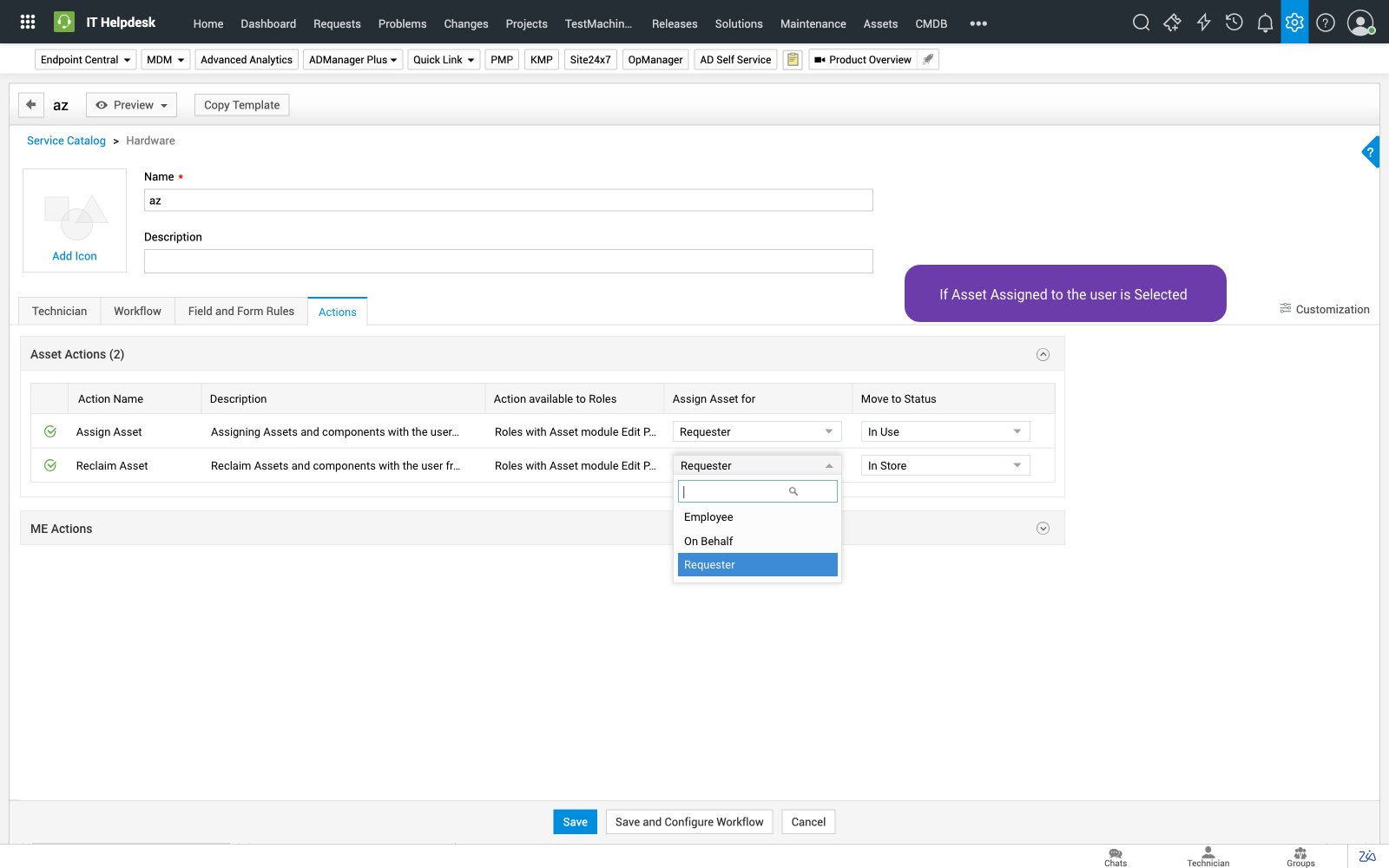Open Groups in the bottom bar

coord(1300,857)
